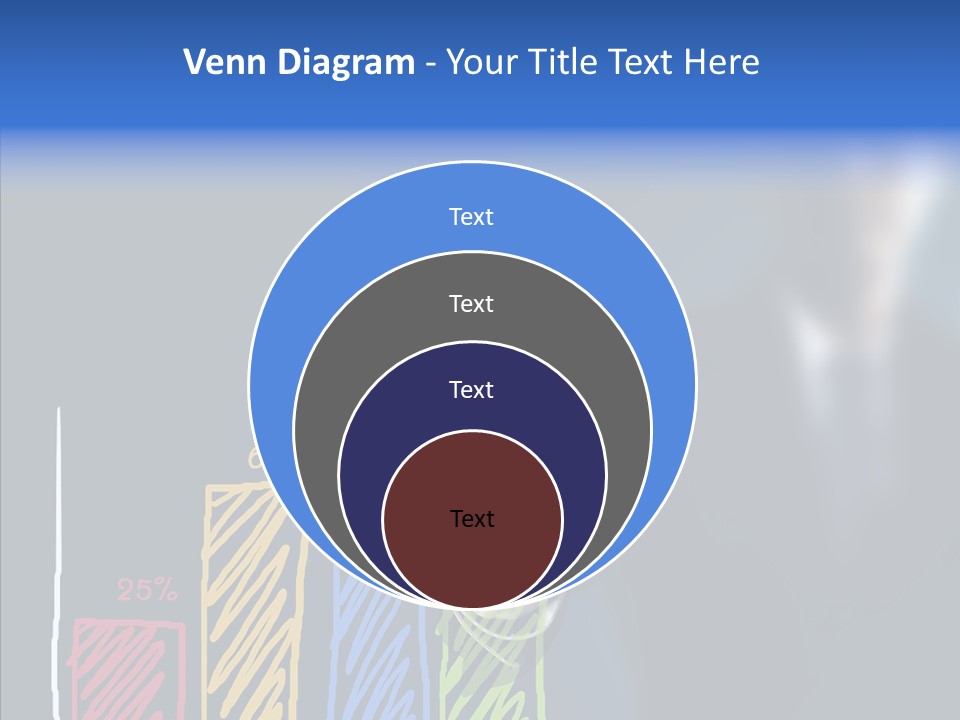Select the Text label in the maroon circle

472,518
